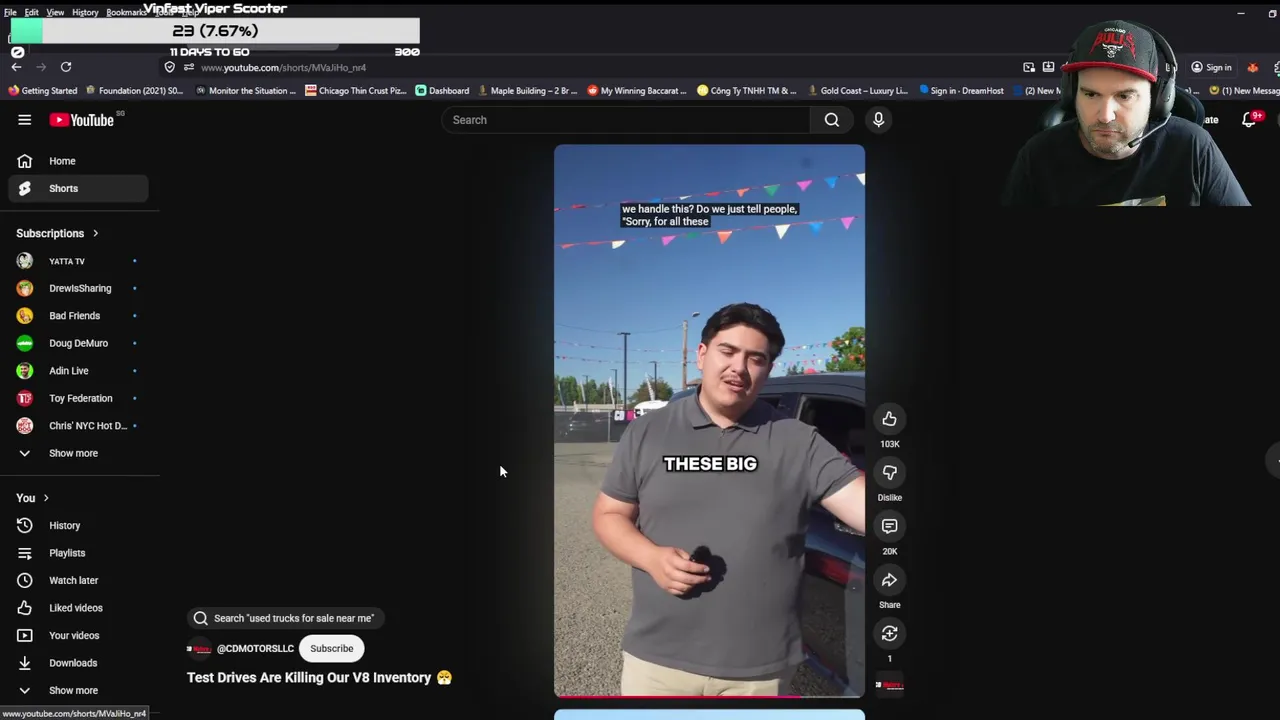The image size is (1280, 720).
Task: Open the File menu in the browser
Action: pos(10,12)
